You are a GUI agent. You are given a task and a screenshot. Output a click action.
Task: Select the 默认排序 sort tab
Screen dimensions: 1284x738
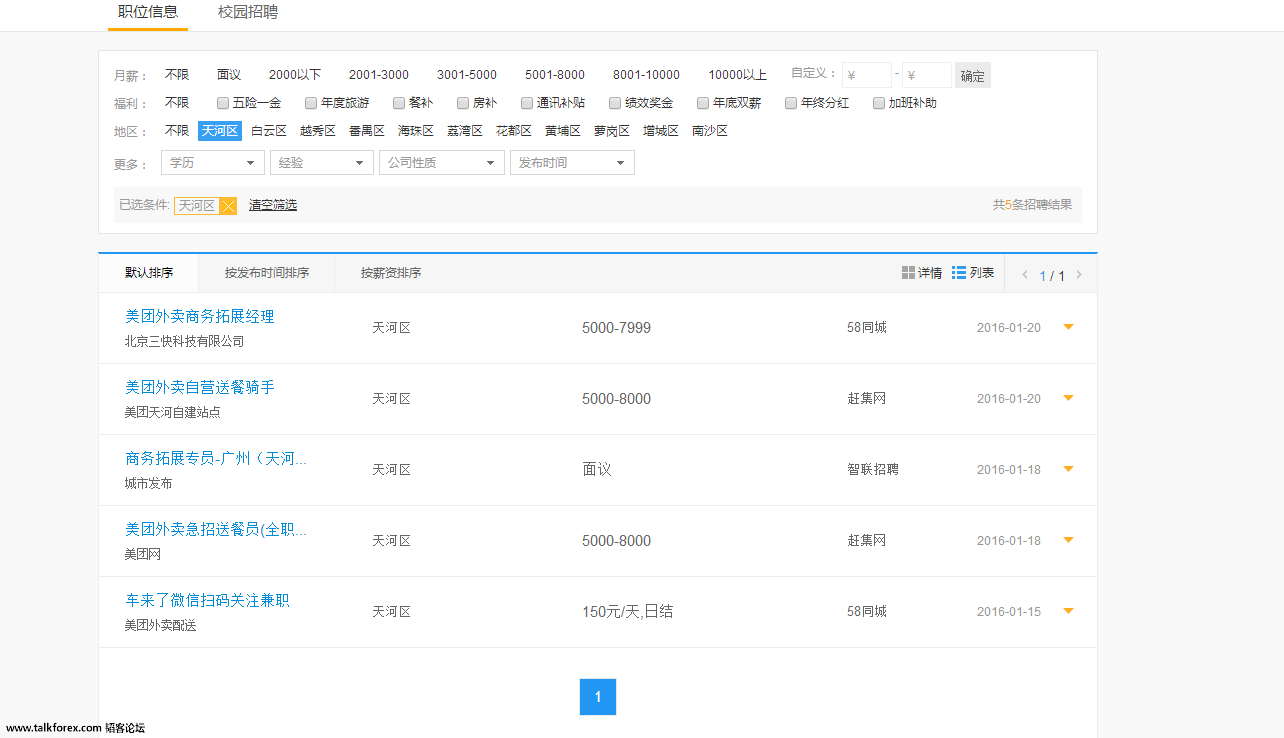pyautogui.click(x=149, y=273)
